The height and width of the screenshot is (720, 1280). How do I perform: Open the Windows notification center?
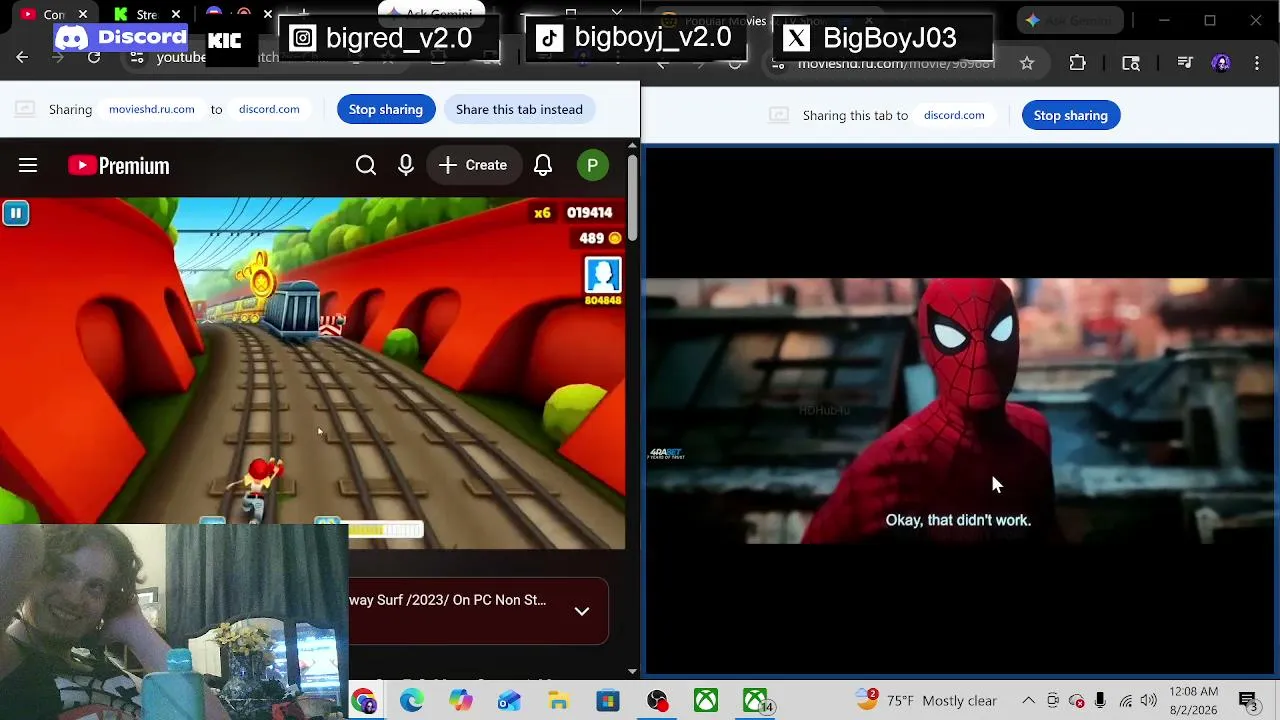[1248, 701]
